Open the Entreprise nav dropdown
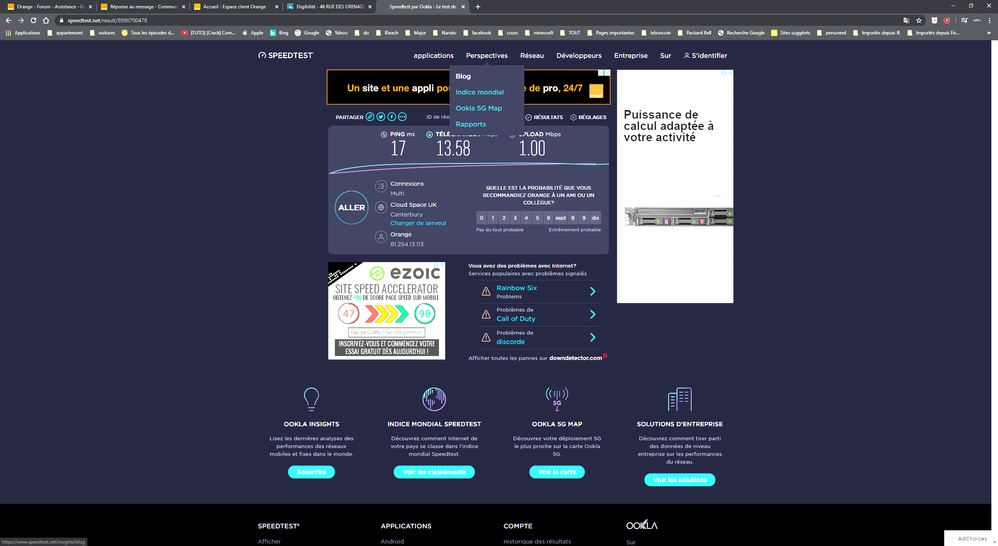998x546 pixels. 631,55
